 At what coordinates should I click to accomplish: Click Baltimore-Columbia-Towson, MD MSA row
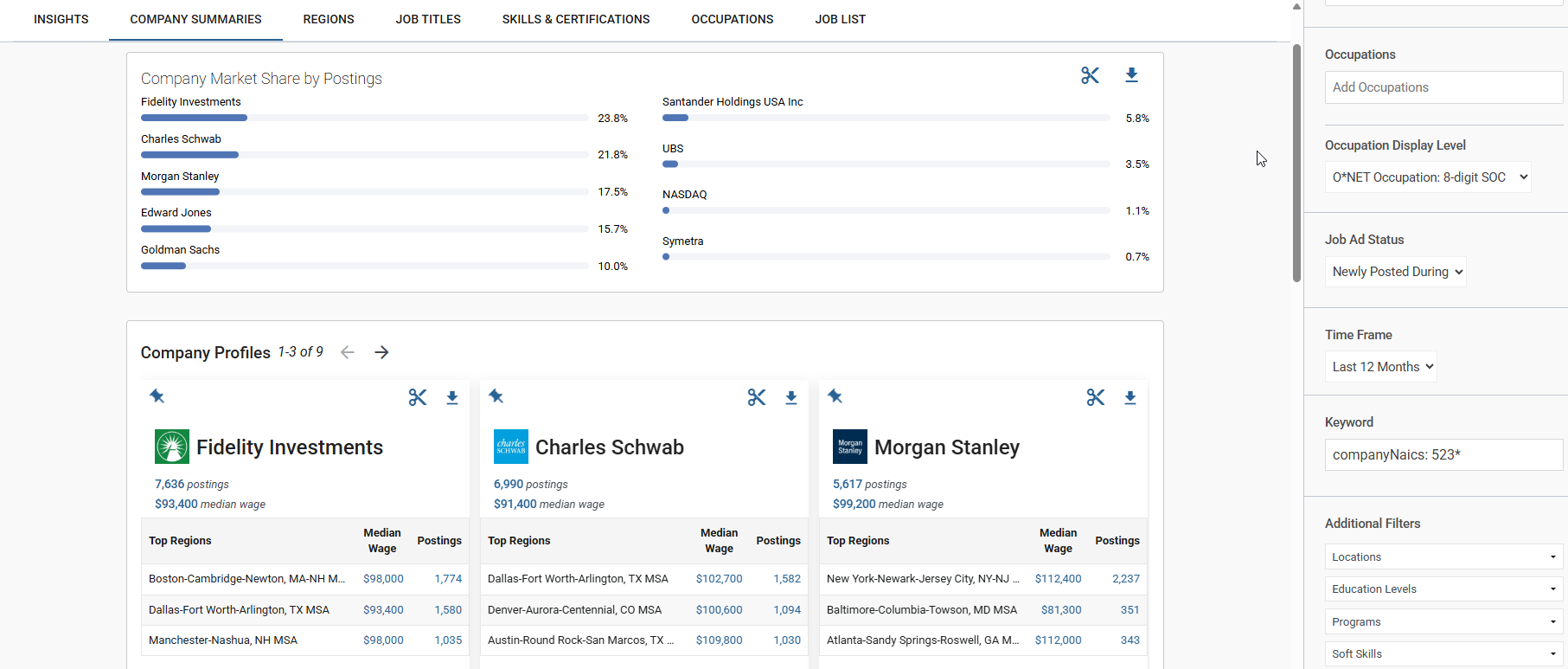point(983,610)
